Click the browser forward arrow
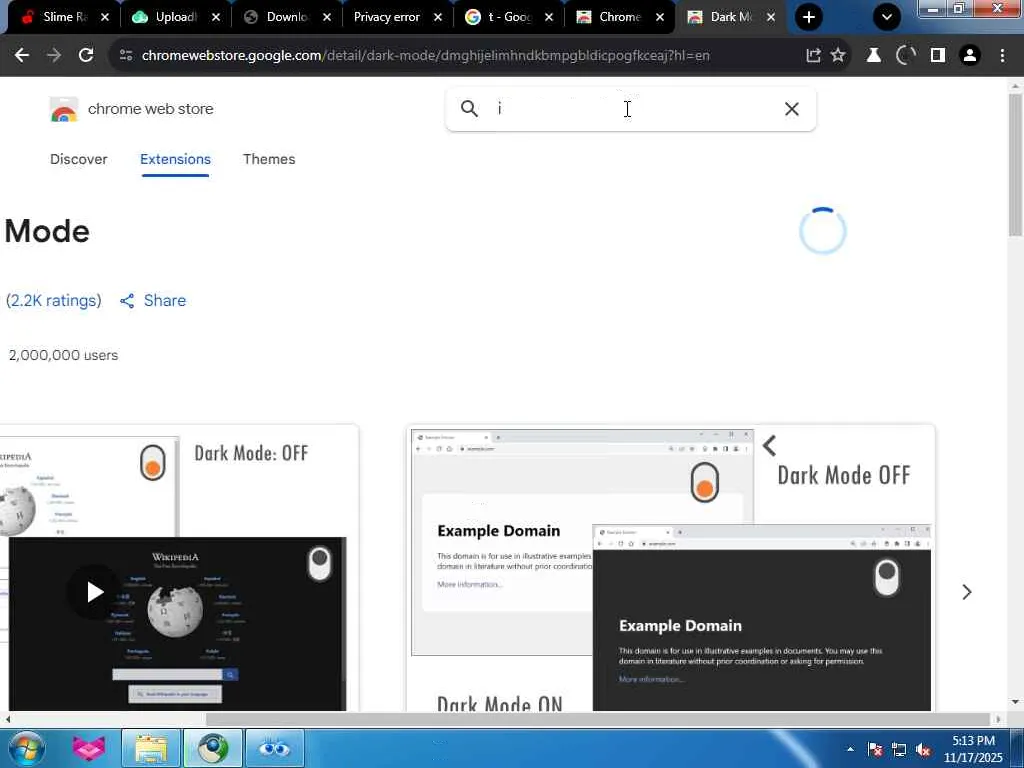 point(54,56)
